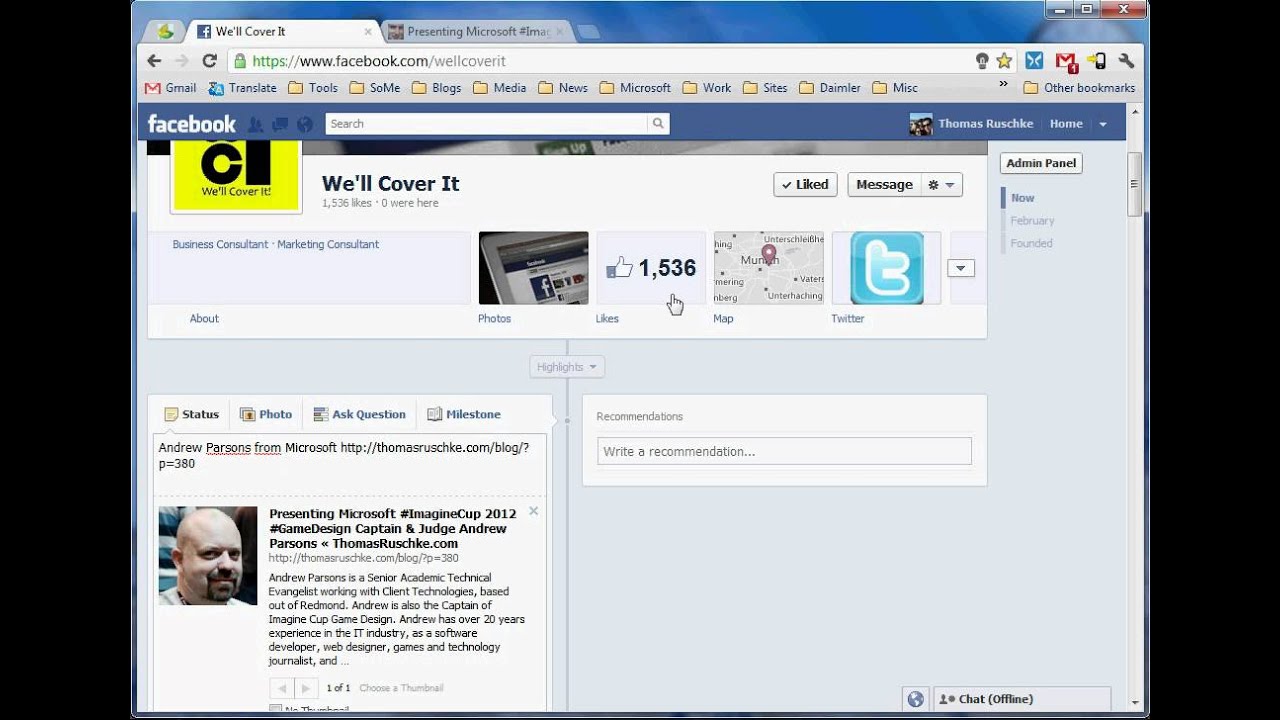
Task: Jump to Now on timeline
Action: tap(1022, 198)
